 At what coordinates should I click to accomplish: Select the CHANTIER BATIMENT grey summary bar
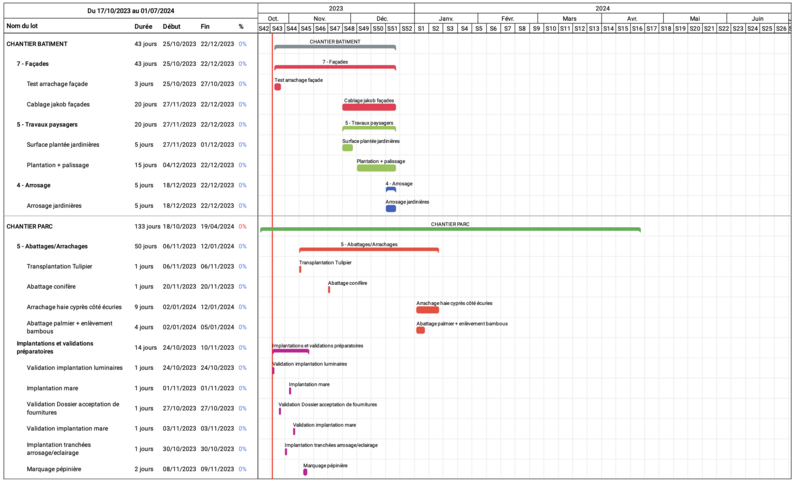click(x=335, y=47)
